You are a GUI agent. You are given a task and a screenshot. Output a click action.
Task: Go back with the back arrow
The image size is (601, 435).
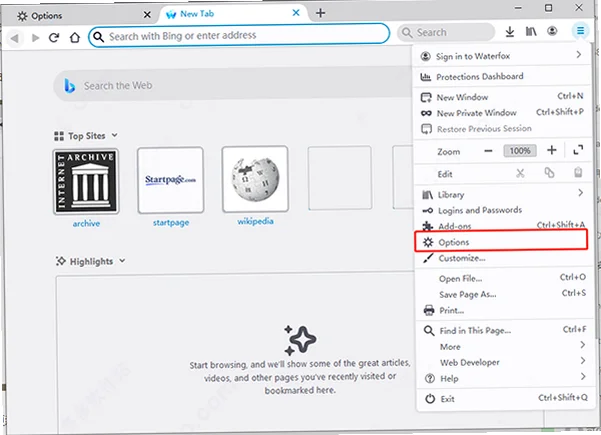(x=15, y=38)
